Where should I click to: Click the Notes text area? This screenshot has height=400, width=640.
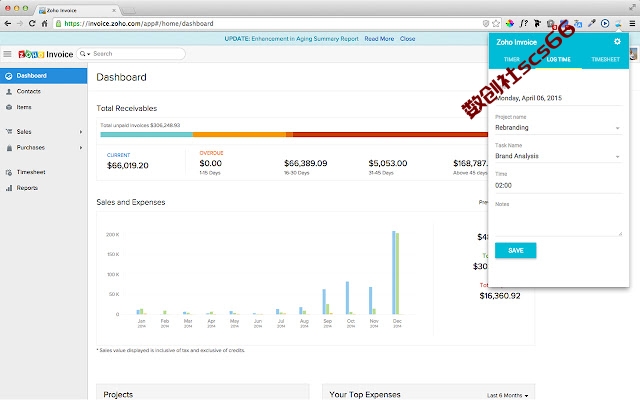coord(558,222)
